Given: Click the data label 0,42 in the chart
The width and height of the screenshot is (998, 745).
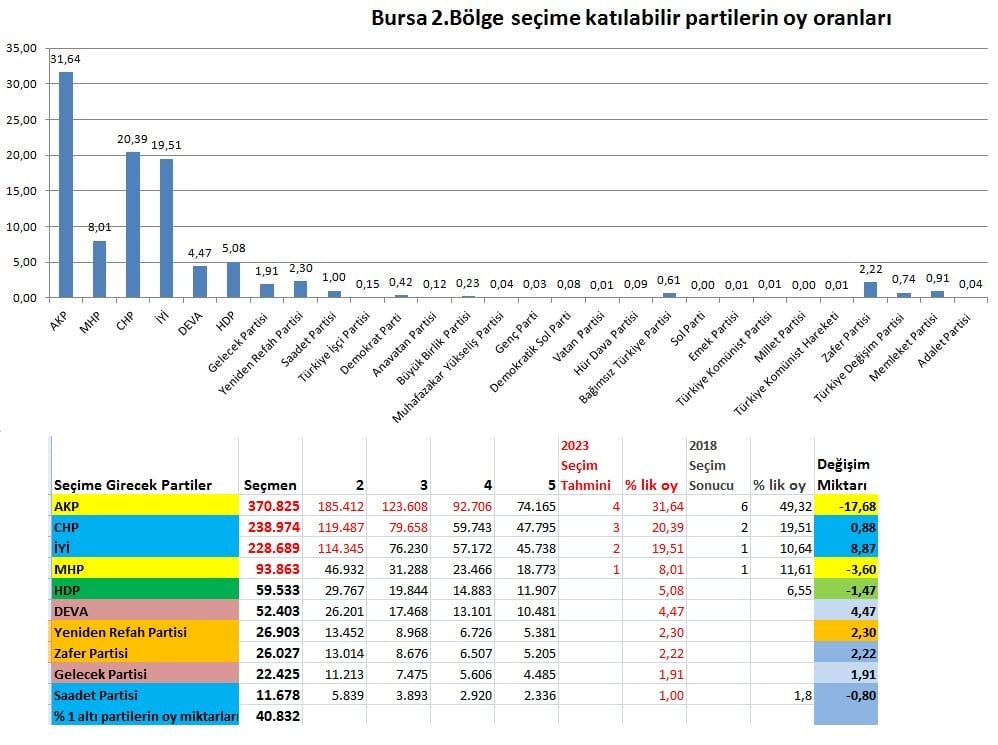Looking at the screenshot, I should coord(401,282).
